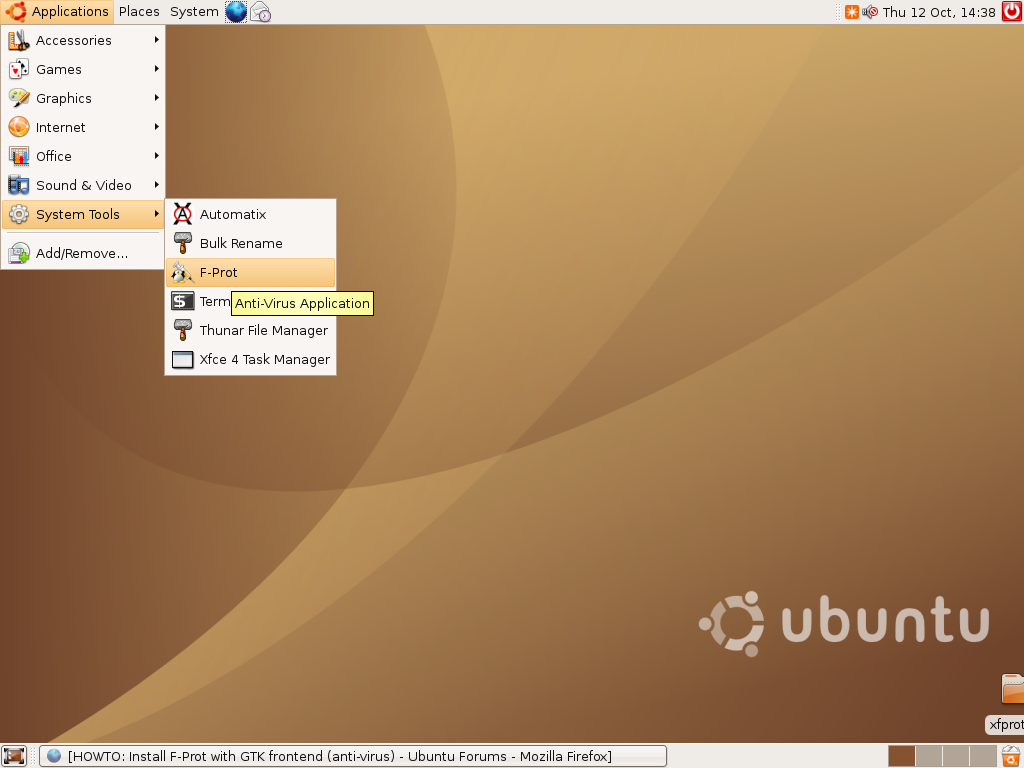The height and width of the screenshot is (768, 1024).
Task: Click the Show Desktop button in bottom panel
Action: click(x=14, y=756)
